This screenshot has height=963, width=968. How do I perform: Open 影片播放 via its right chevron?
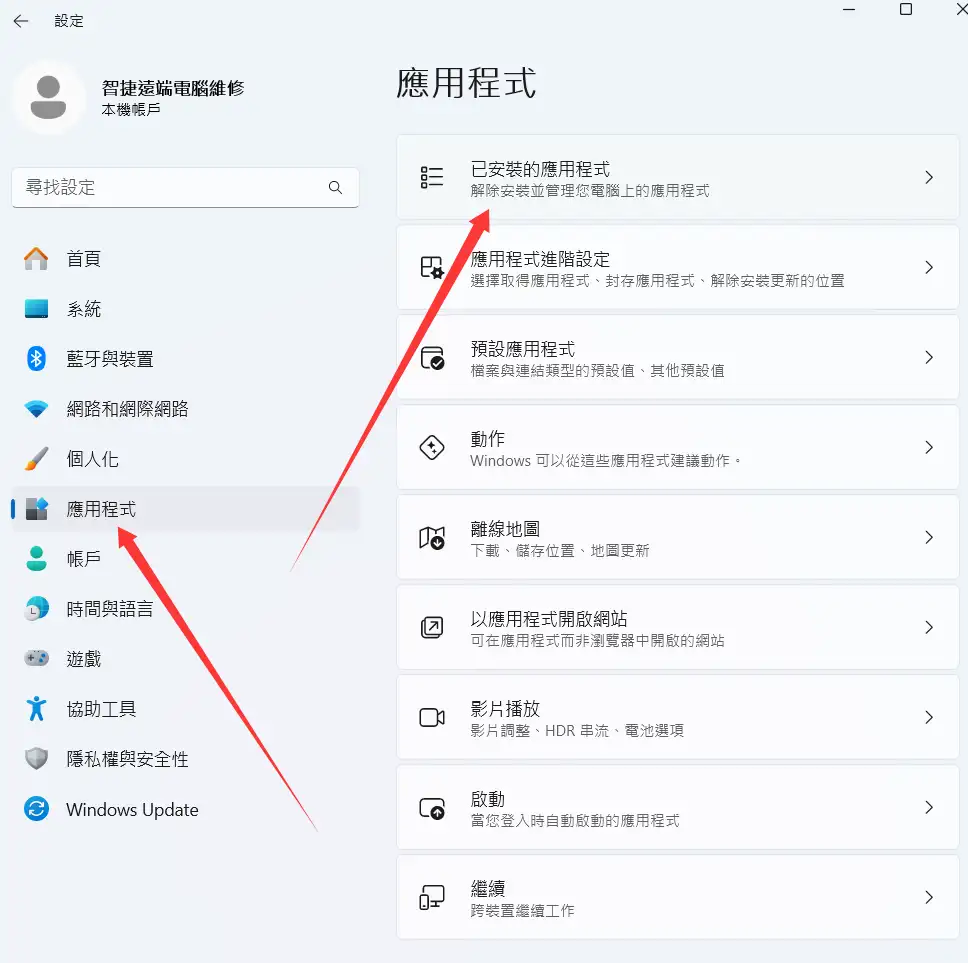coord(929,717)
